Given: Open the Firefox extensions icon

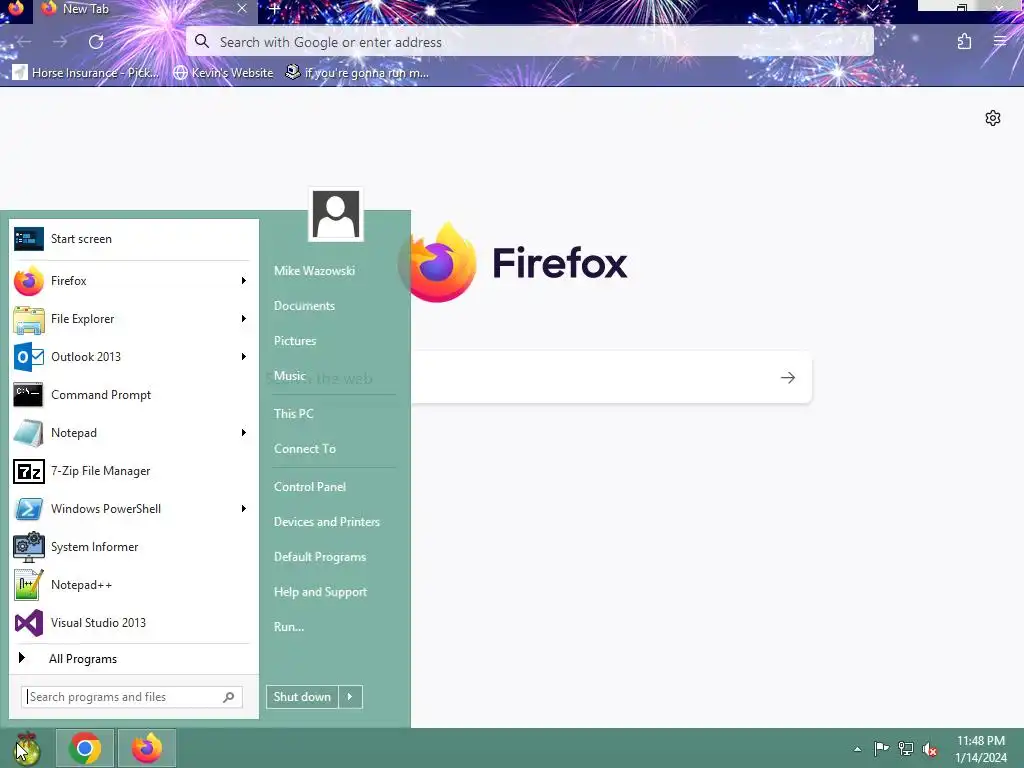Looking at the screenshot, I should tap(965, 42).
